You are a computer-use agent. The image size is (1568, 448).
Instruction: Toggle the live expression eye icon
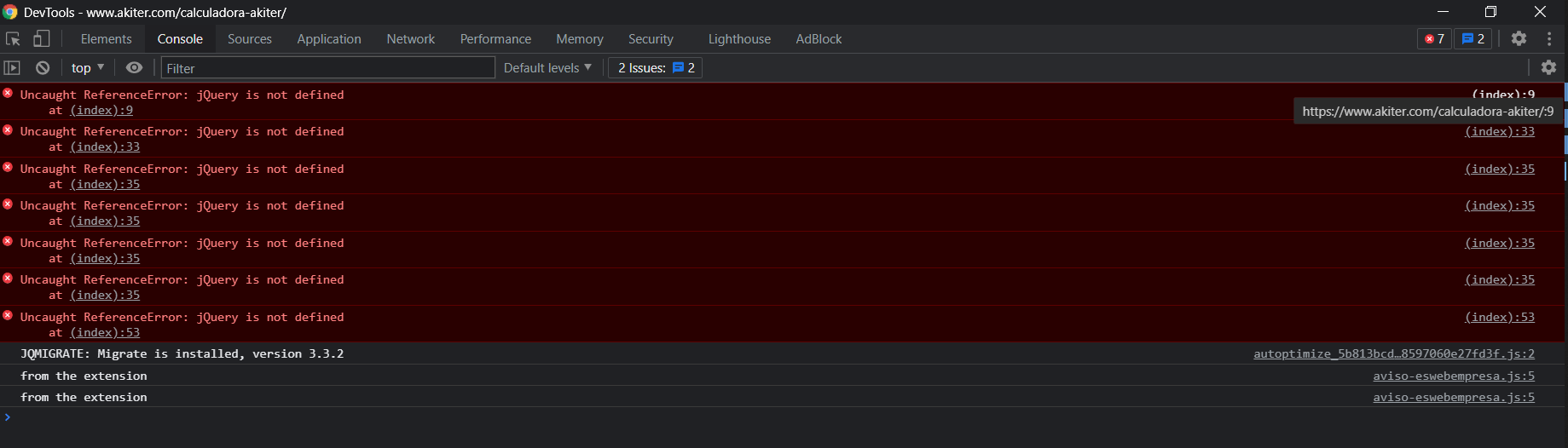[x=134, y=67]
